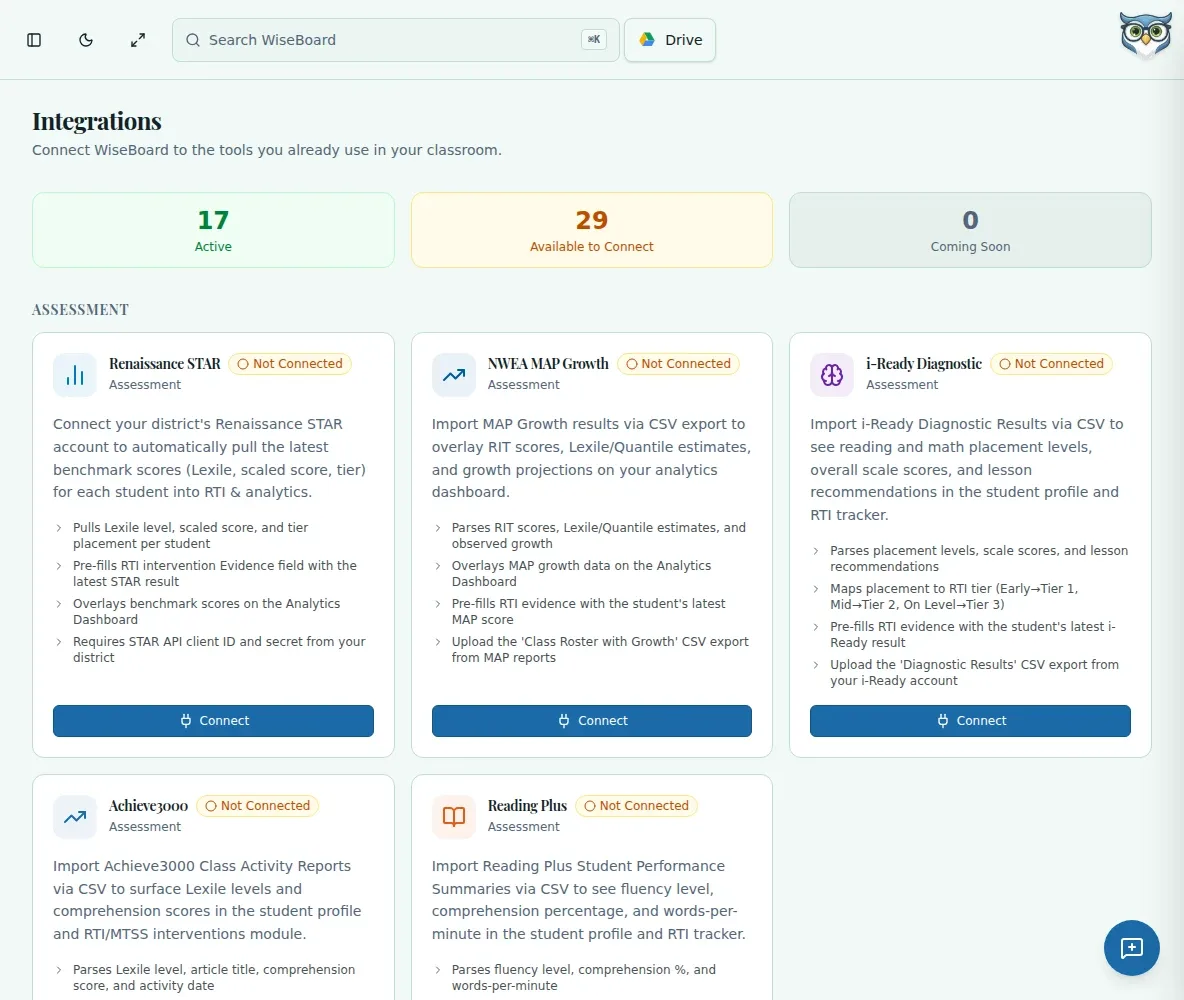Click chevron beside 'Parses RIT scores'
This screenshot has height=1000, width=1184.
point(438,528)
